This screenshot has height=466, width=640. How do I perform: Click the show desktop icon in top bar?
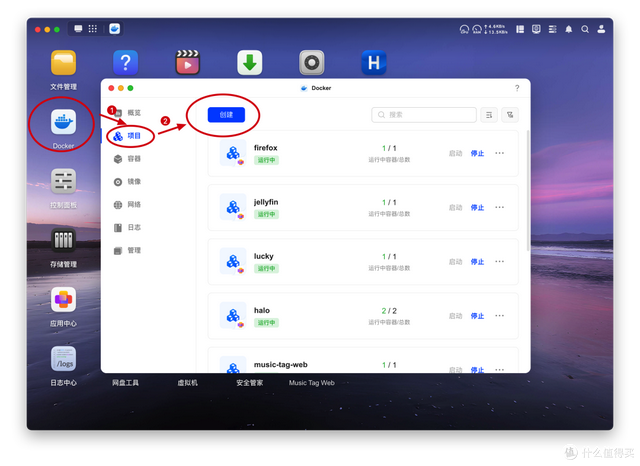click(x=78, y=29)
